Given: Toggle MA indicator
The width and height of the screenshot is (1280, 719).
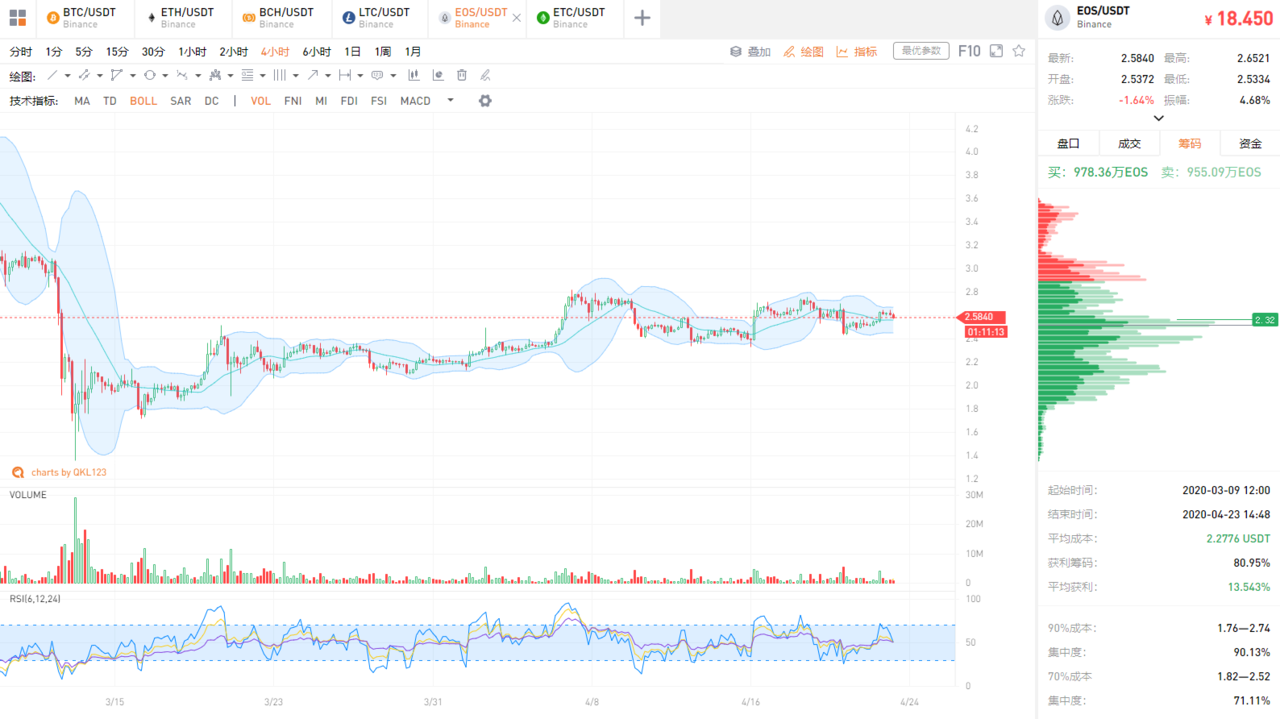Looking at the screenshot, I should pos(82,101).
